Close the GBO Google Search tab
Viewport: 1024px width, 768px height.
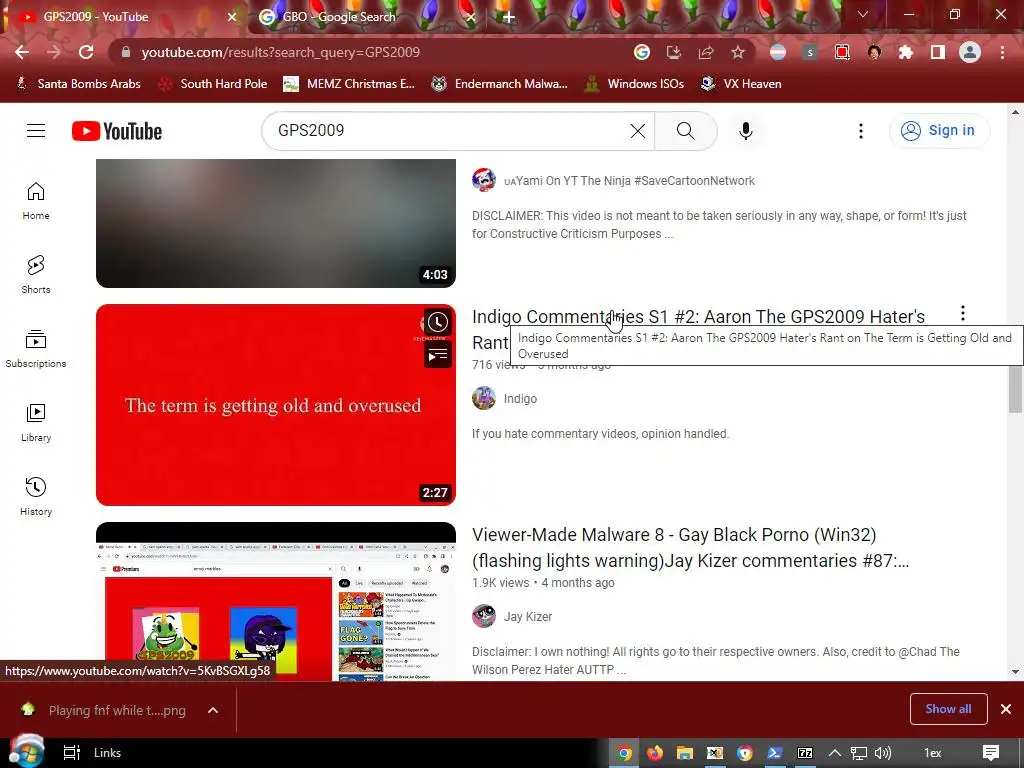pyautogui.click(x=470, y=18)
